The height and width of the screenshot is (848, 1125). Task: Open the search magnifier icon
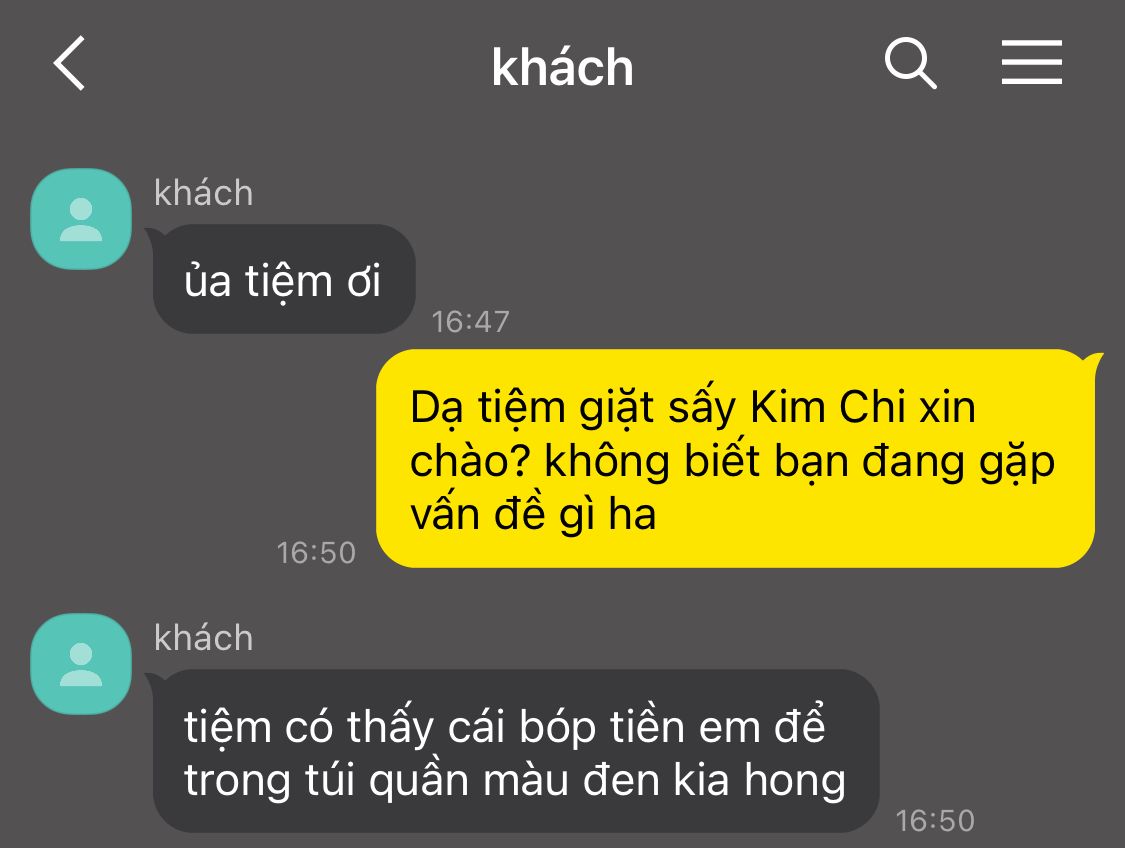pos(910,63)
